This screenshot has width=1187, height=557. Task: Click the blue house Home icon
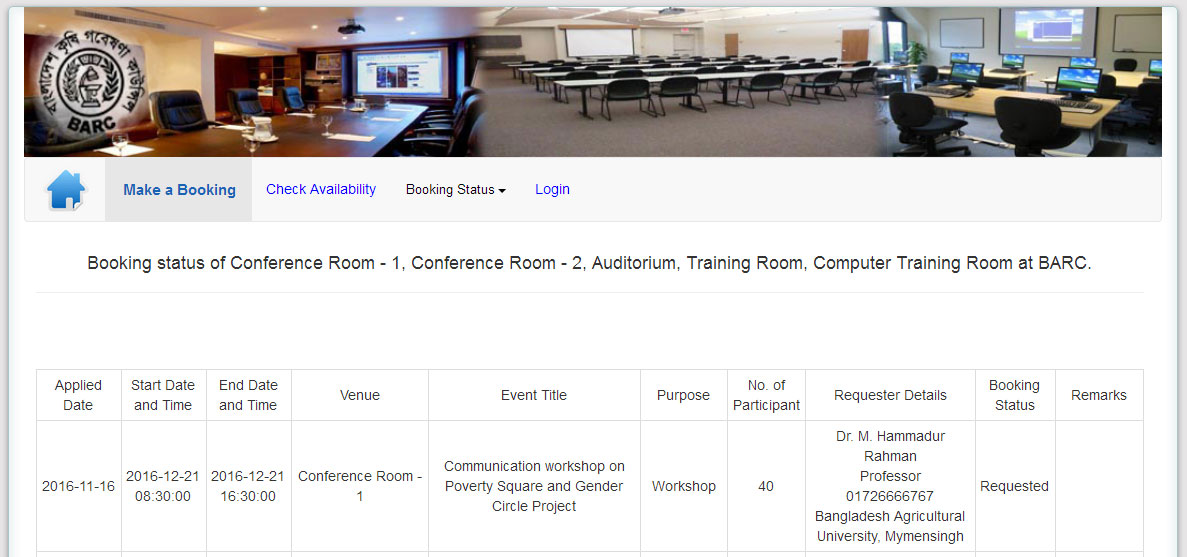pos(66,190)
